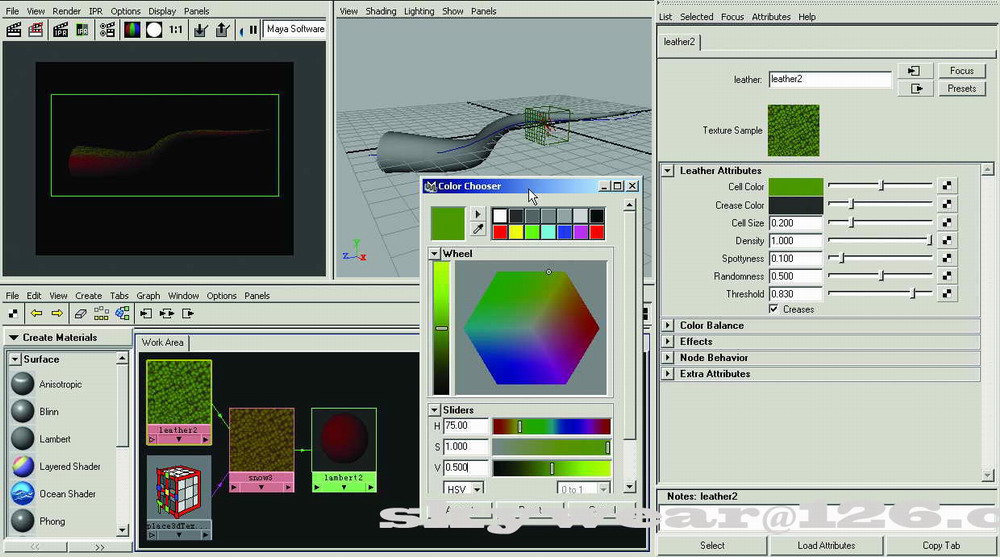Collapse the Create Materials bar
This screenshot has width=1000, height=557.
point(13,338)
